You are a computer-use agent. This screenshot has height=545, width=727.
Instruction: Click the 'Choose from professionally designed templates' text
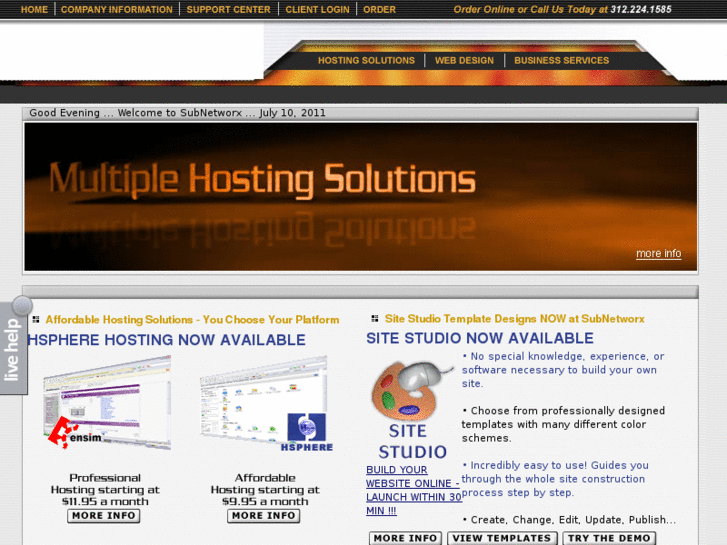pyautogui.click(x=563, y=424)
